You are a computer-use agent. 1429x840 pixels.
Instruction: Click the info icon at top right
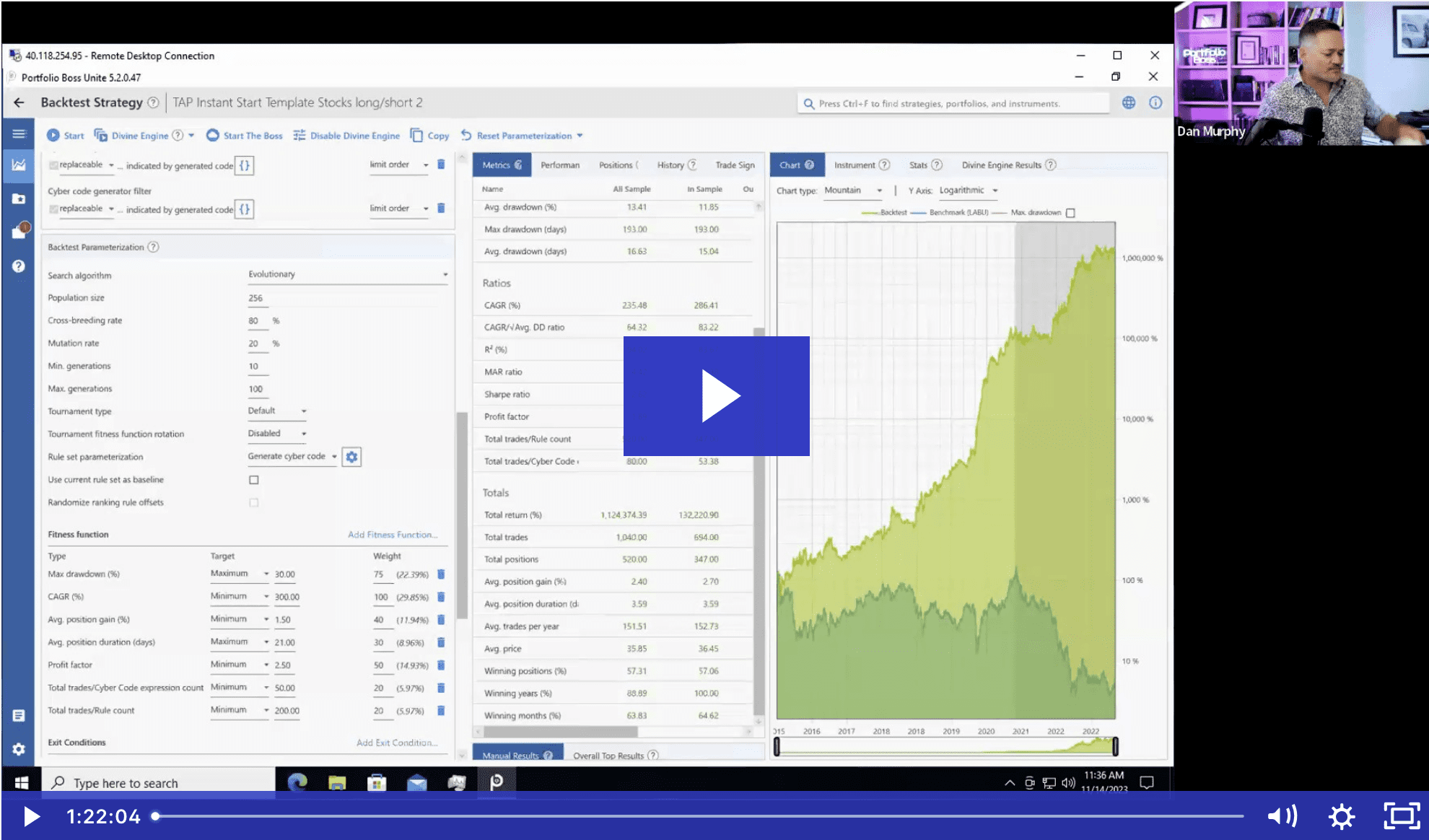(x=1155, y=102)
